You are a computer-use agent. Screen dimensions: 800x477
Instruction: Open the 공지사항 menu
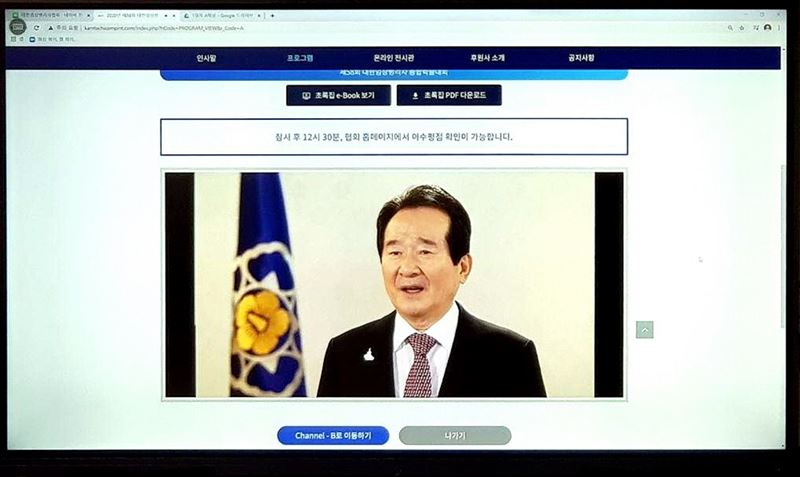(581, 58)
